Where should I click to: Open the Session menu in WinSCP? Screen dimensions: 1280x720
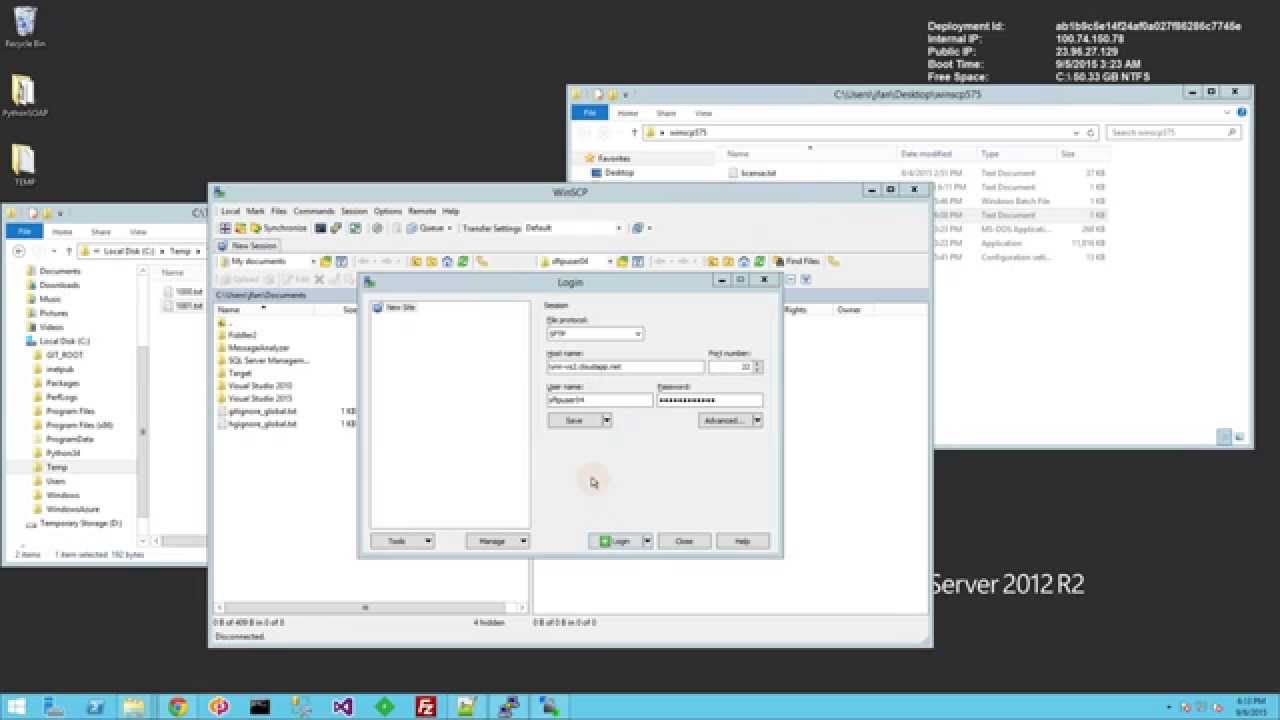(x=354, y=211)
